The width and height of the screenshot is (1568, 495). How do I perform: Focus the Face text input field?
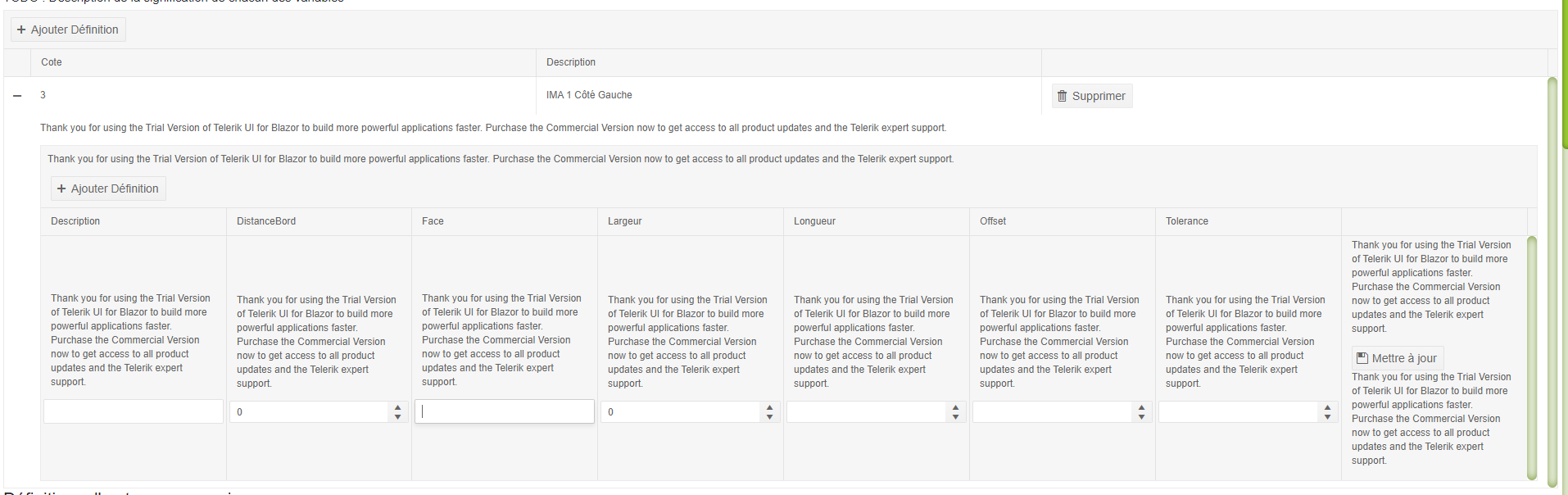(x=505, y=411)
